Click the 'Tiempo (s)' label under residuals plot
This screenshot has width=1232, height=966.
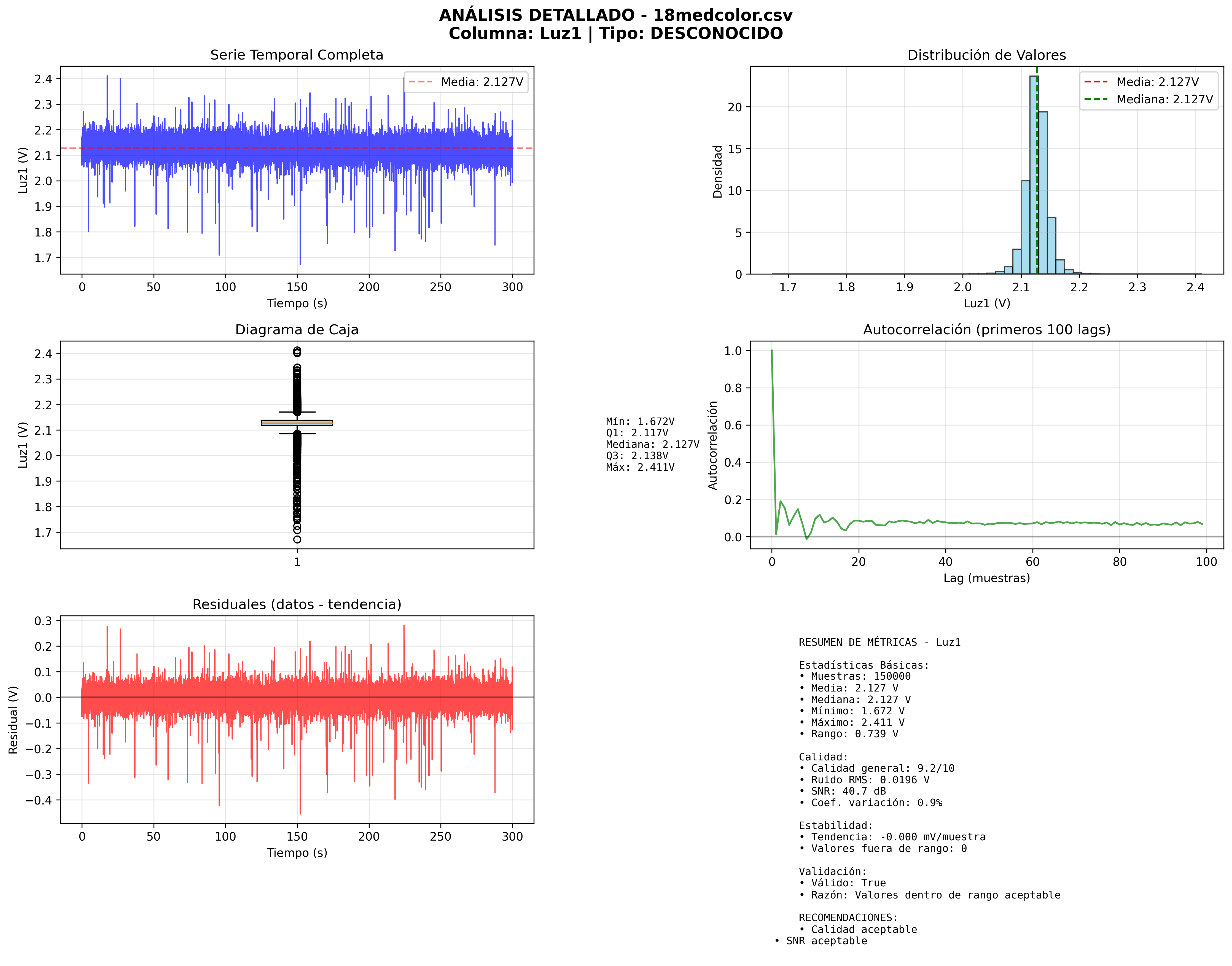[296, 853]
